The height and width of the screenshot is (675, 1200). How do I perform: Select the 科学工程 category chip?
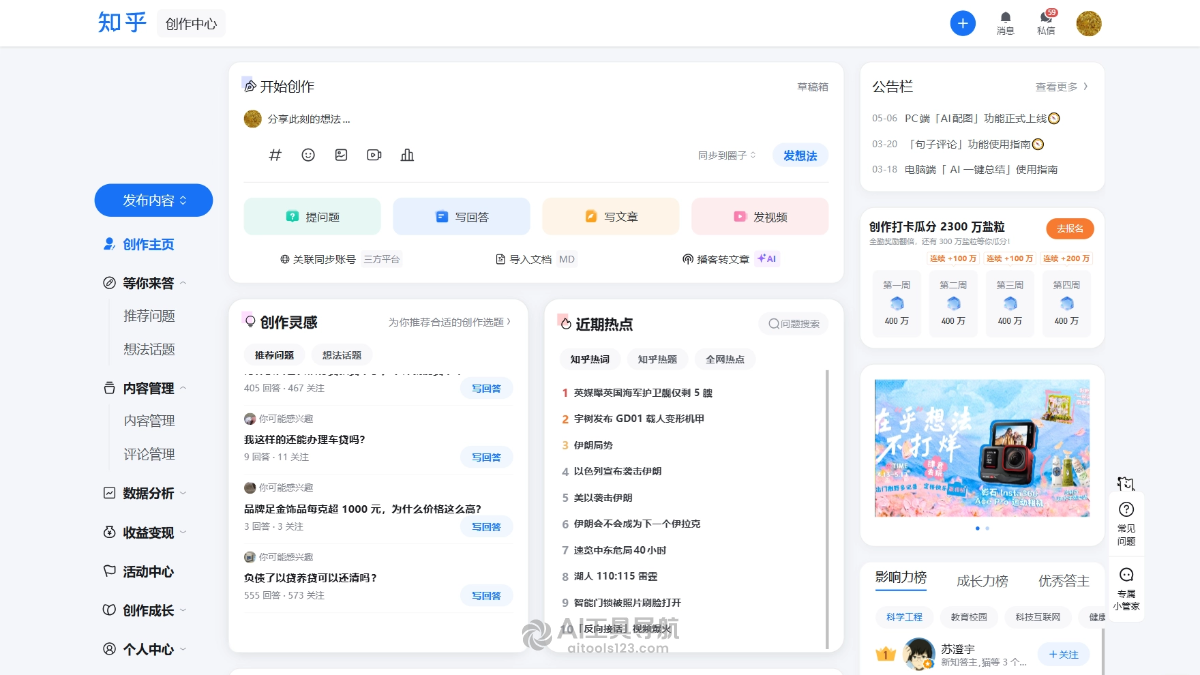(x=904, y=617)
